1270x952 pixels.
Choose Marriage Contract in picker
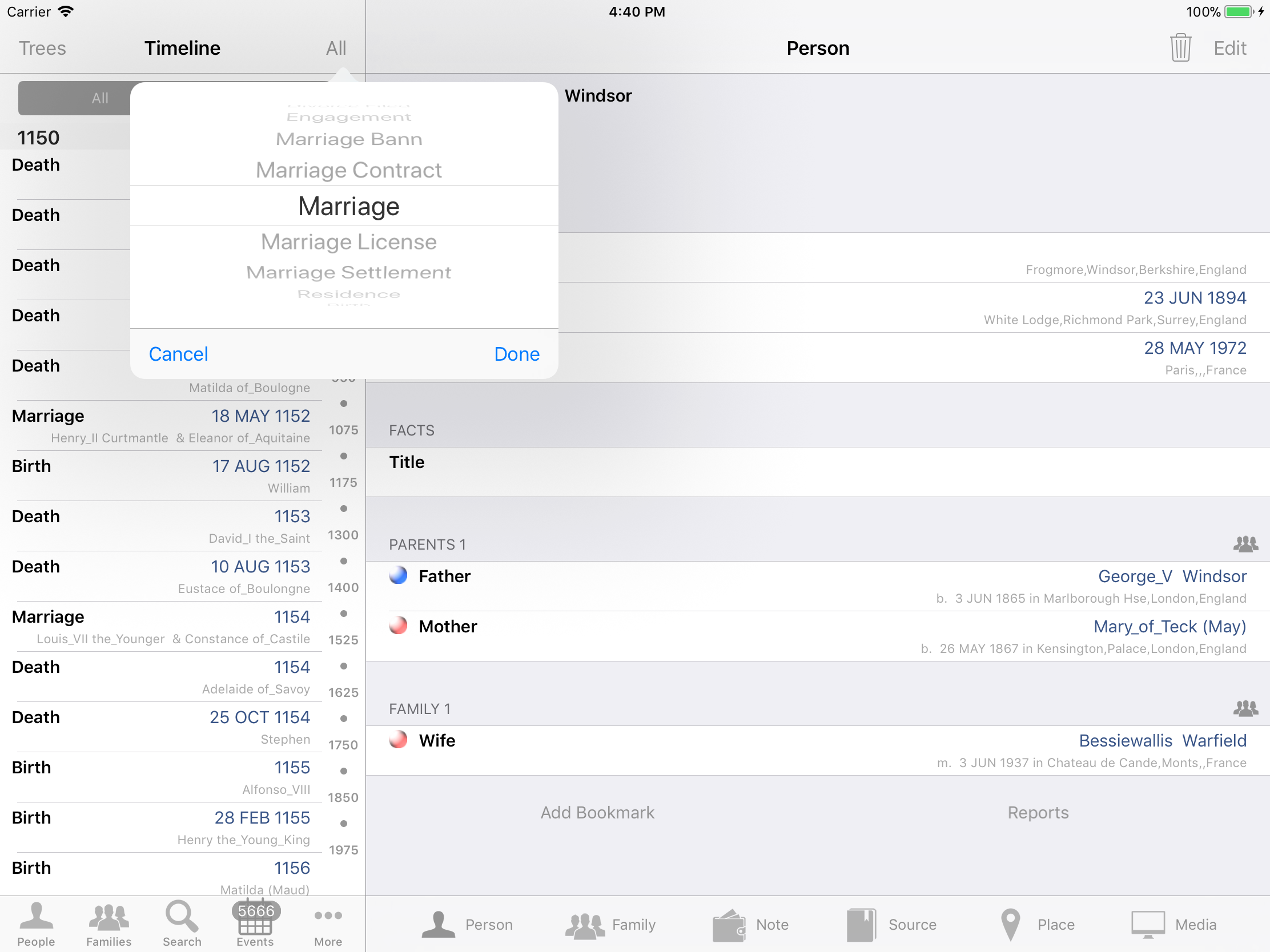coord(348,171)
